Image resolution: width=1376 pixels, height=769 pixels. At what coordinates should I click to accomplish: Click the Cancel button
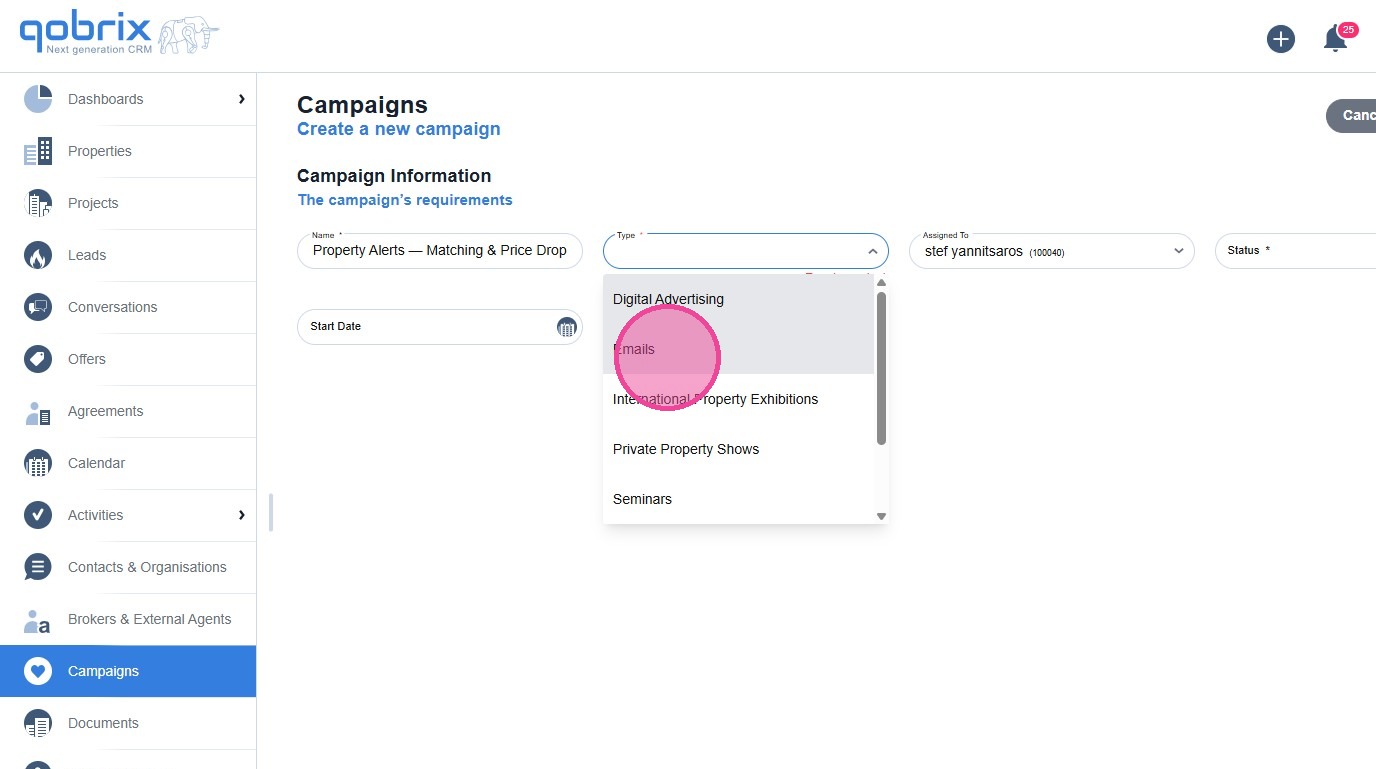pyautogui.click(x=1351, y=116)
